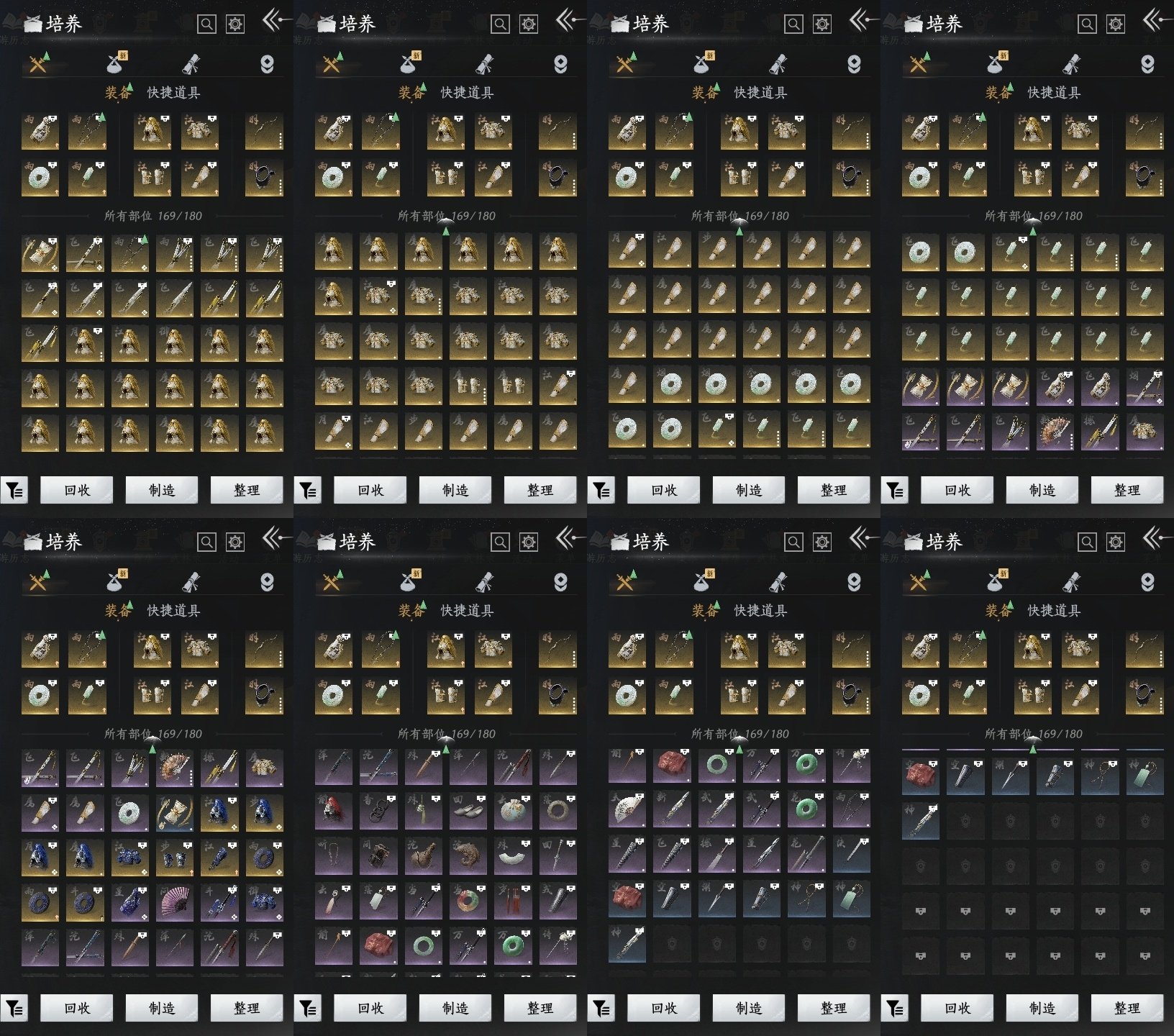This screenshot has height=1036, width=1174.
Task: Collapse the second top panel with the arrow
Action: [x=570, y=20]
